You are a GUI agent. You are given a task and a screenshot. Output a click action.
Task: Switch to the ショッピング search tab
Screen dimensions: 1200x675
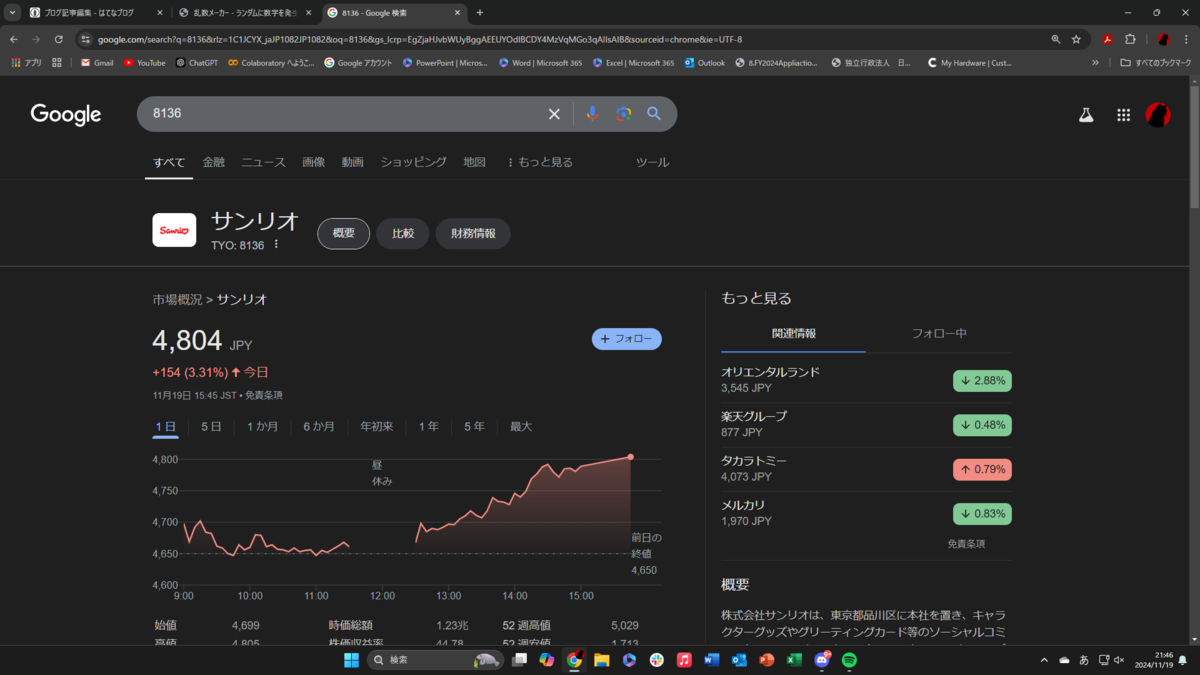point(413,162)
